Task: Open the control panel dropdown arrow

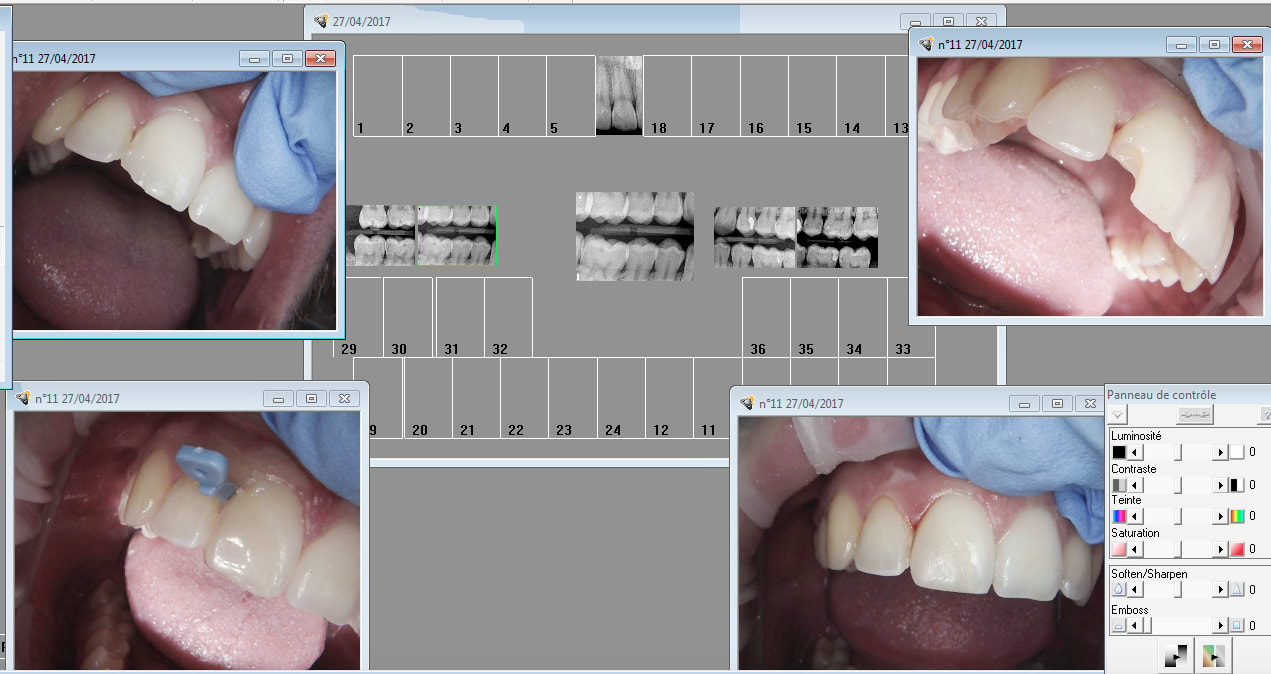Action: [1119, 415]
